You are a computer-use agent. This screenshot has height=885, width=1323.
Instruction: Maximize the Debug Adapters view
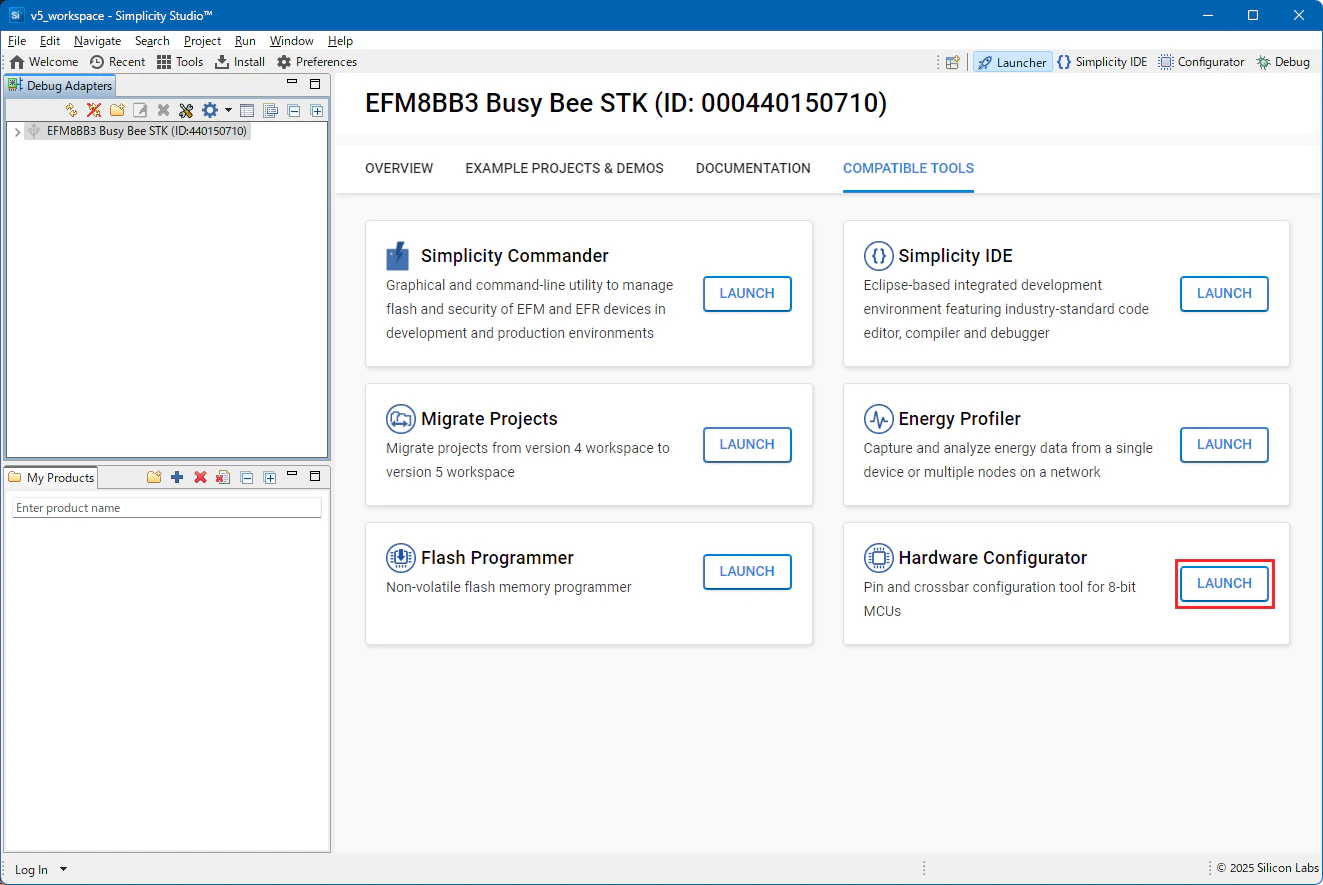(x=315, y=84)
